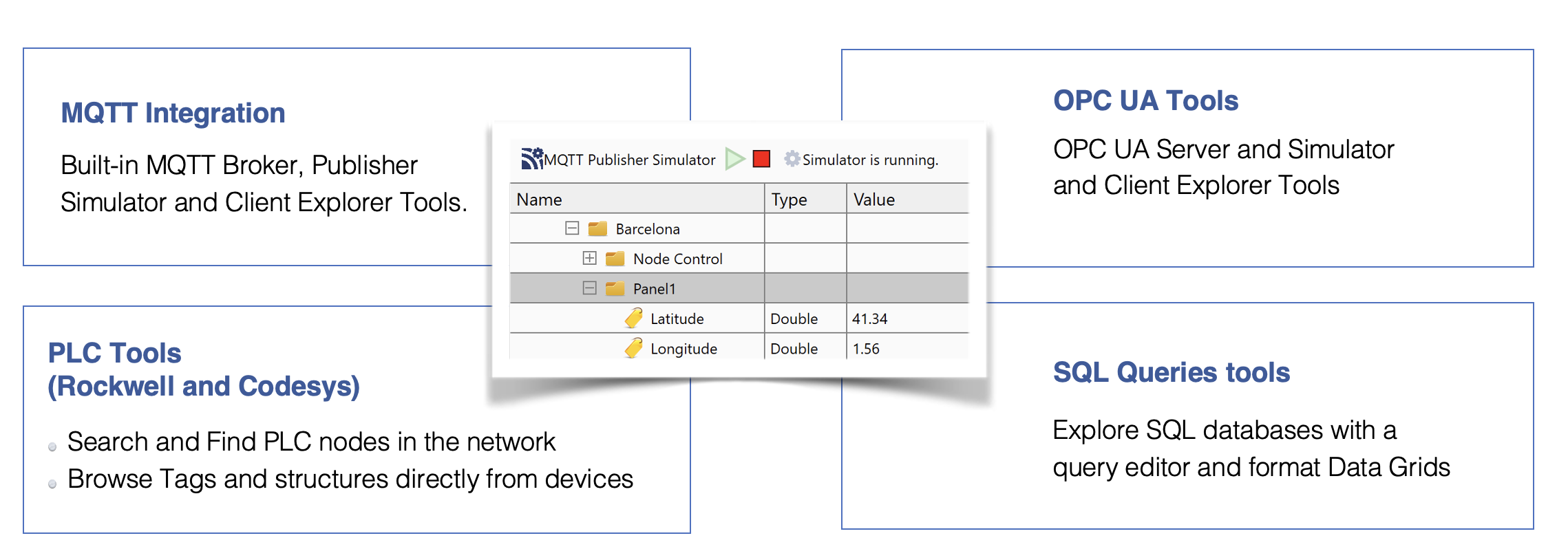The height and width of the screenshot is (560, 1568).
Task: Click the Panel1 folder icon
Action: (615, 288)
